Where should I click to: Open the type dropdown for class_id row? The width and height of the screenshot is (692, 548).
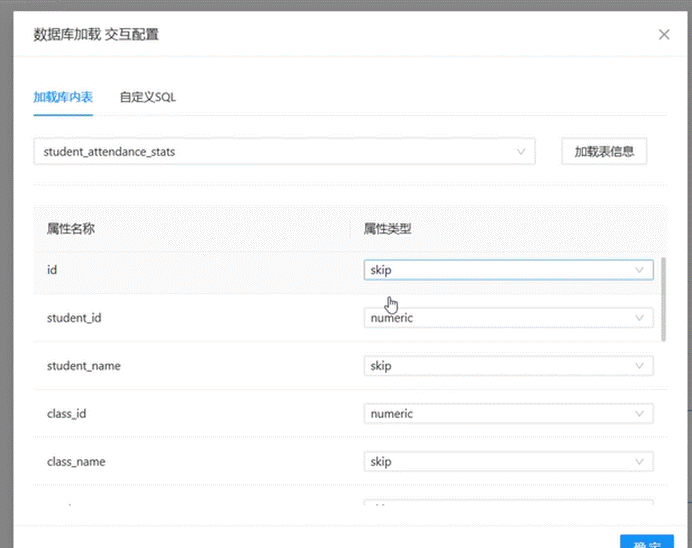tap(508, 414)
